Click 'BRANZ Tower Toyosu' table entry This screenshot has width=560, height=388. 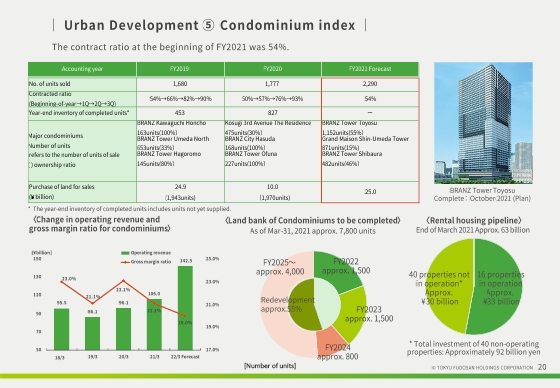coord(350,123)
